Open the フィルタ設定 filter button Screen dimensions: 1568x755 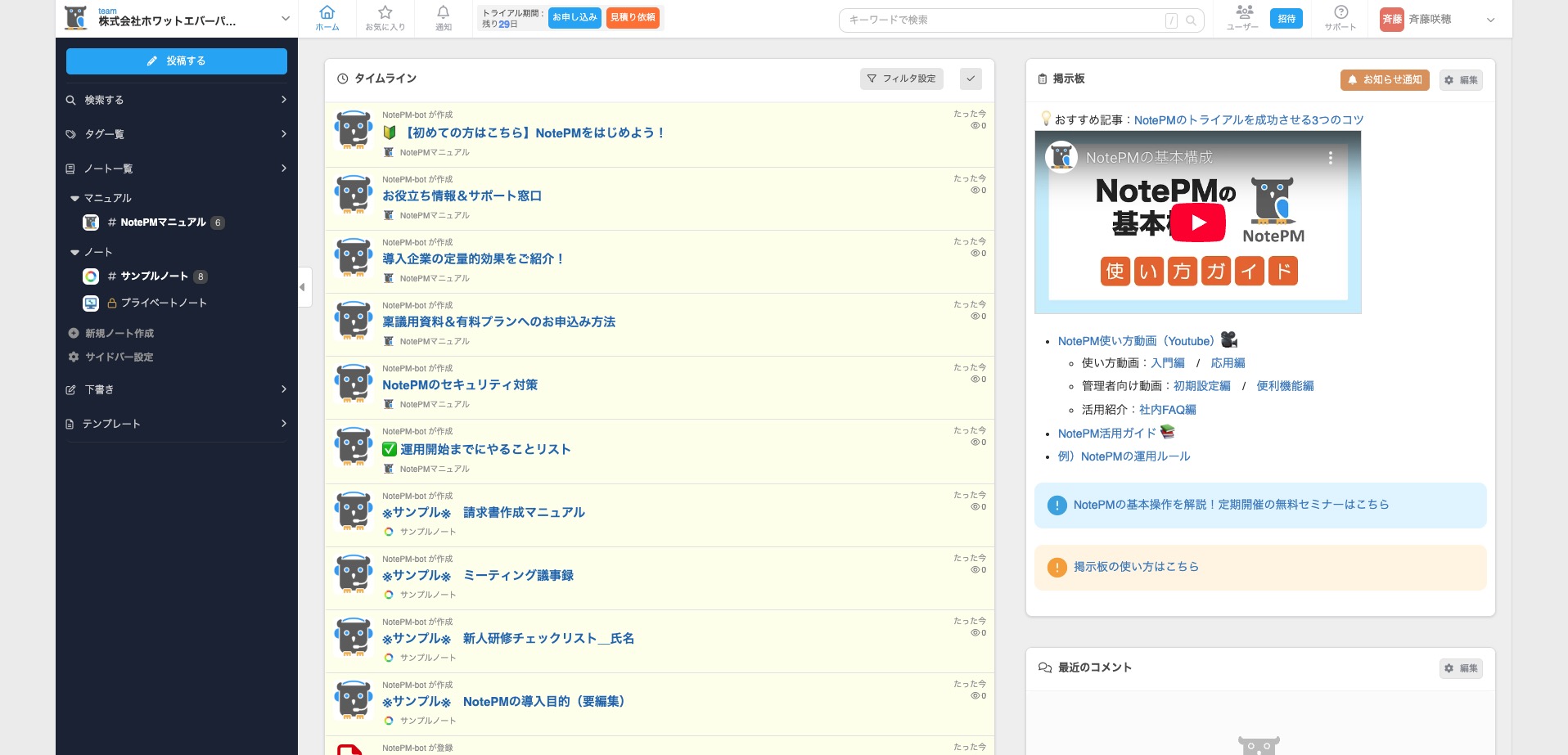tap(901, 79)
